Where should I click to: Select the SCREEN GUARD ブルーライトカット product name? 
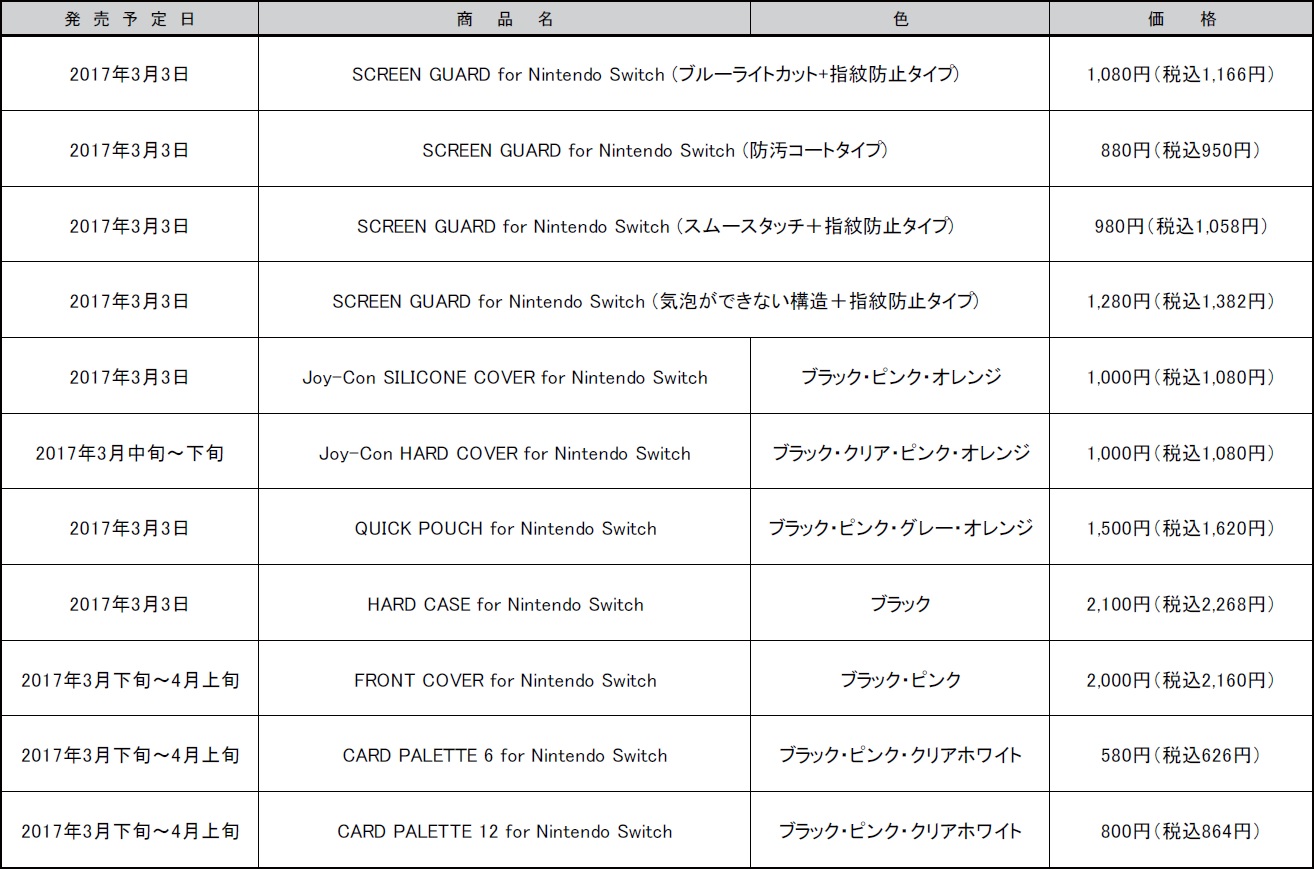[654, 74]
